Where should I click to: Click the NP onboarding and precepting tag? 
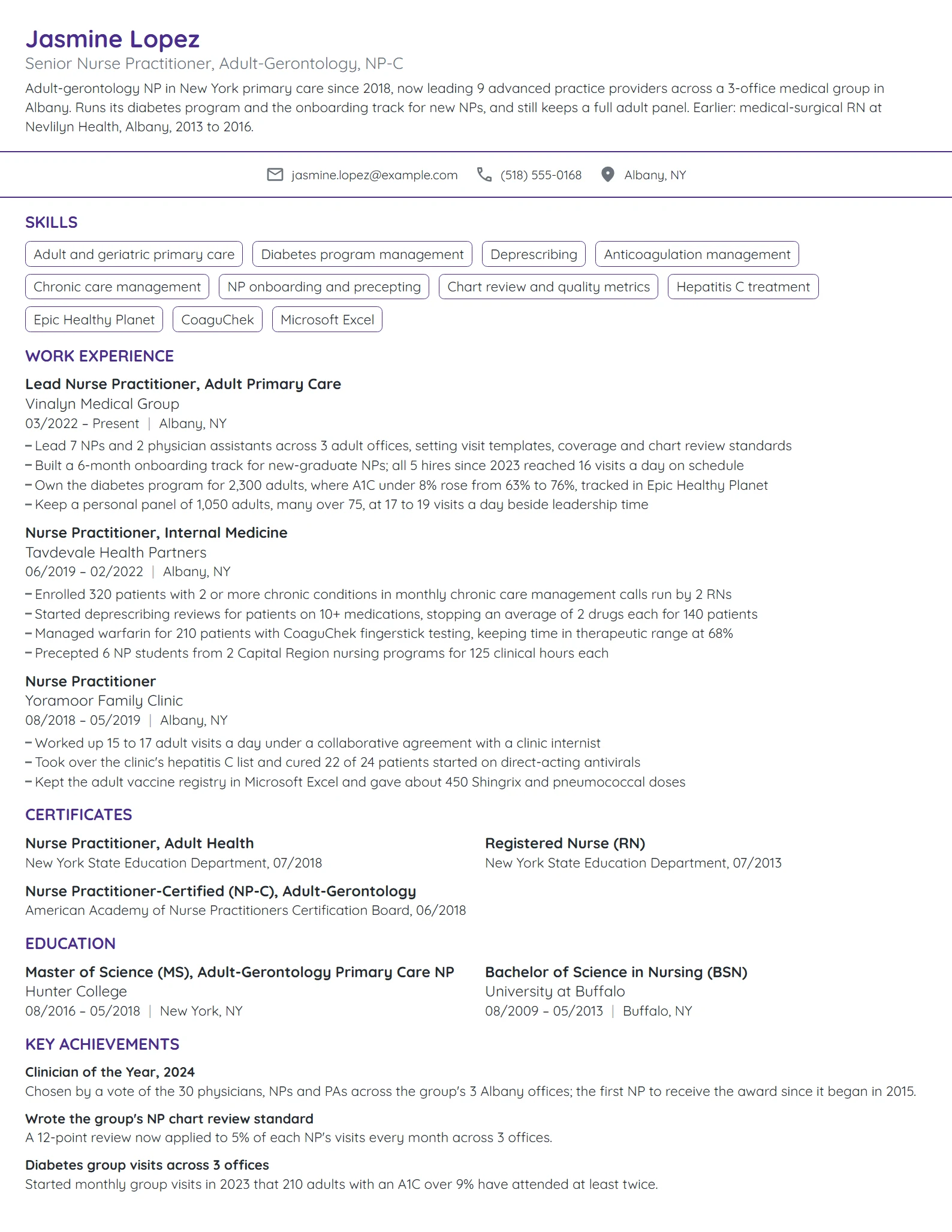pyautogui.click(x=324, y=287)
